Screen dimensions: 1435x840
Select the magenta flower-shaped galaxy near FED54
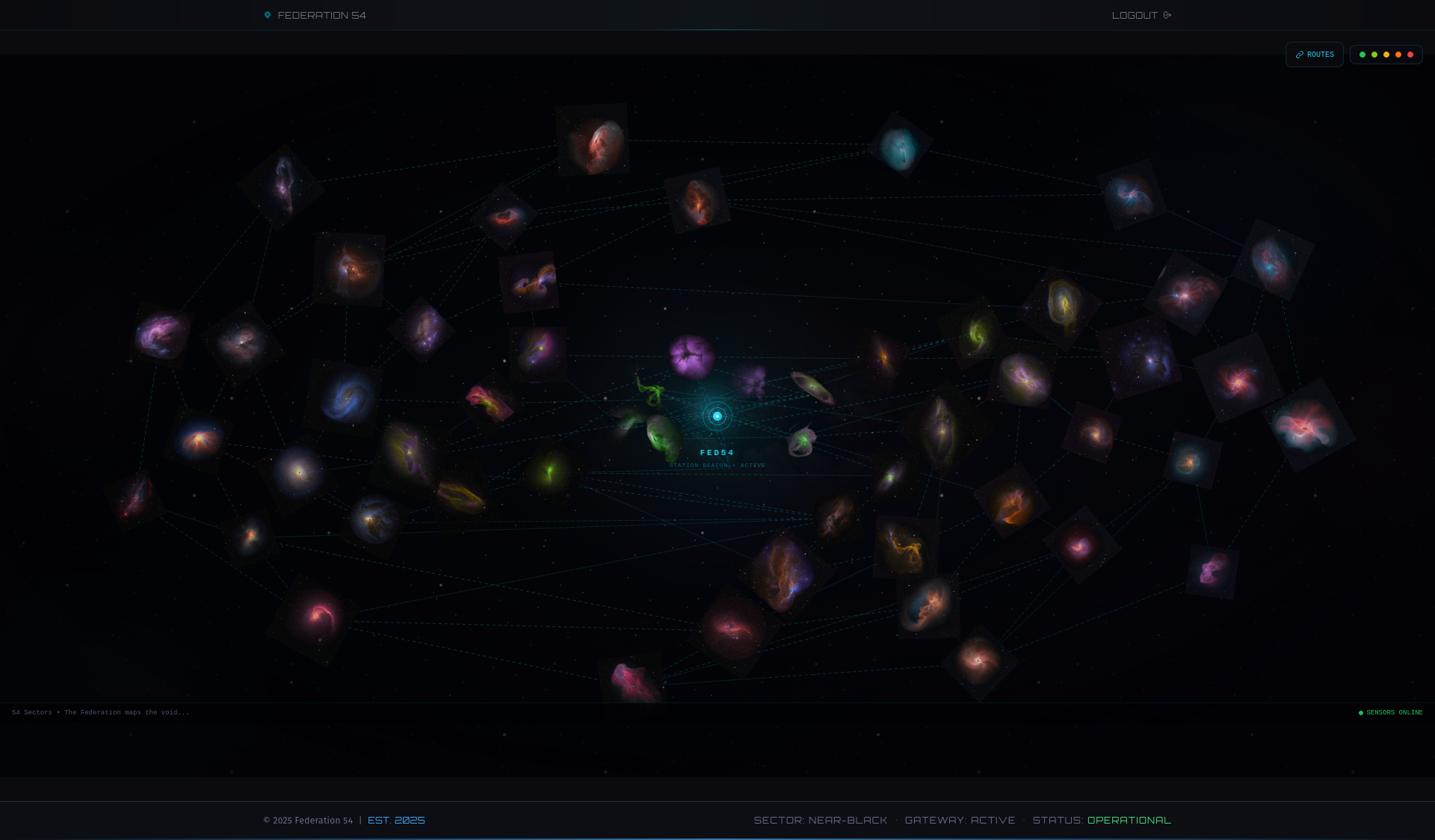(x=691, y=357)
